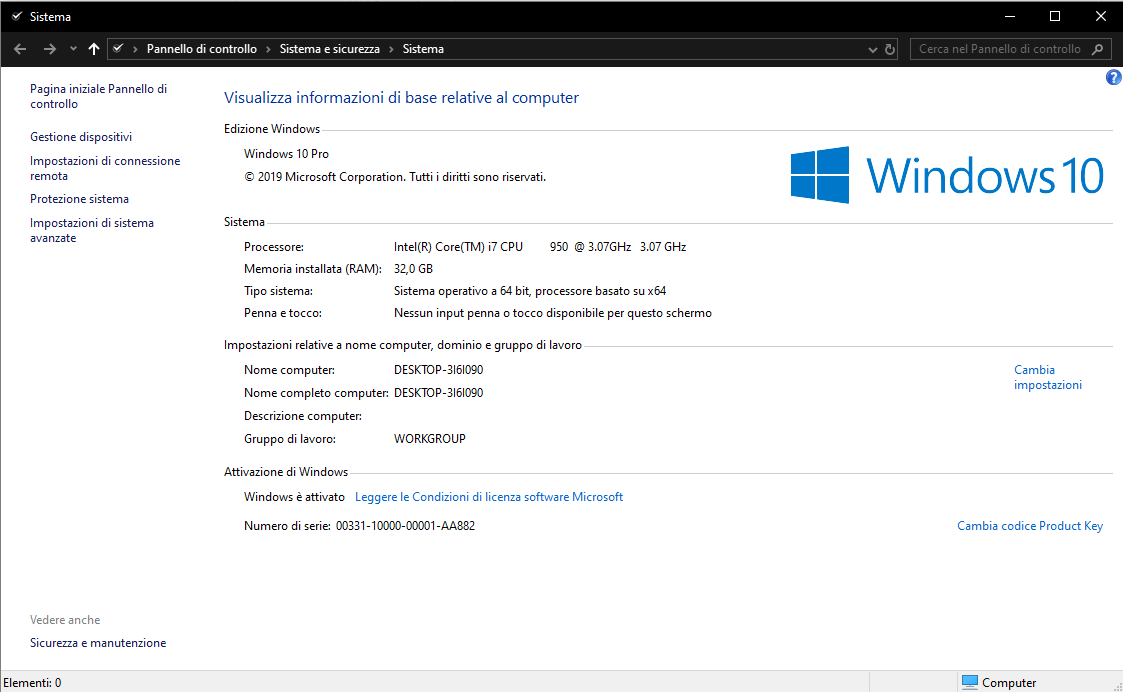Click the Visualizza informazioni di base heading
This screenshot has height=692, width=1123.
point(401,97)
